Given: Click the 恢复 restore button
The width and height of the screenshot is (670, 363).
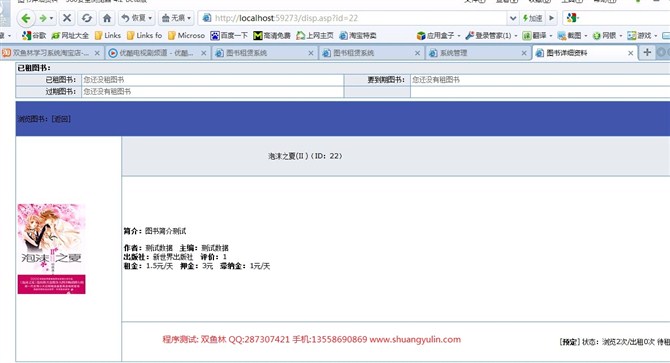Looking at the screenshot, I should (133, 18).
